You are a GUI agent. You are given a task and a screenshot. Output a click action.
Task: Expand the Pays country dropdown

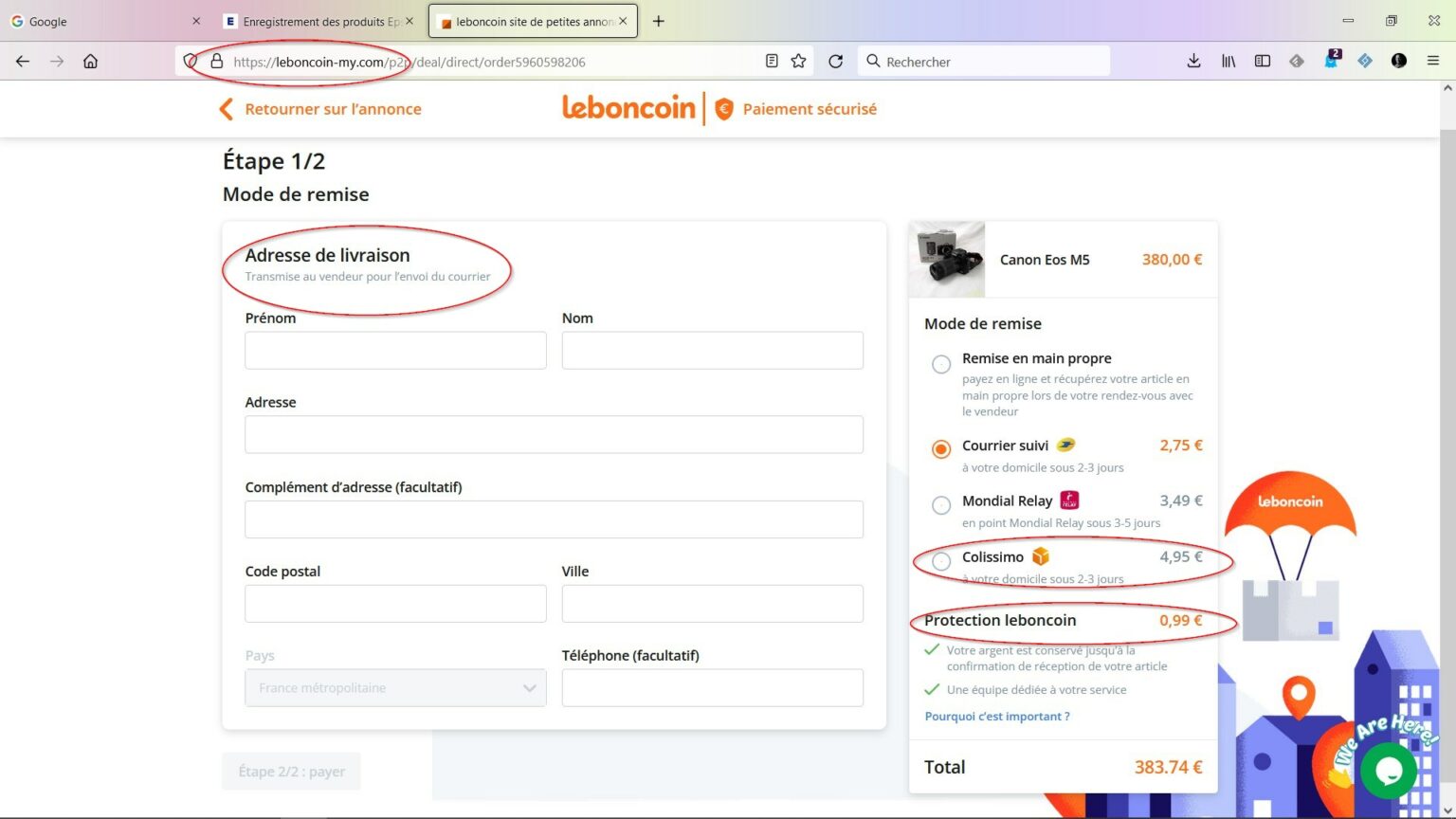[395, 688]
